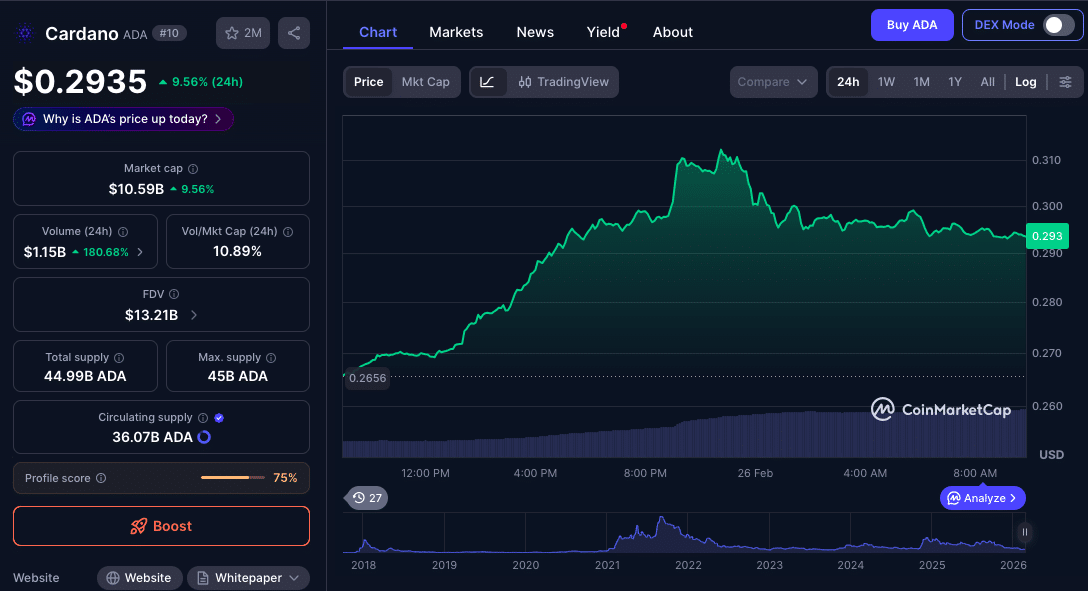Viewport: 1088px width, 591px height.
Task: Open FDV info icon
Action: pyautogui.click(x=174, y=294)
